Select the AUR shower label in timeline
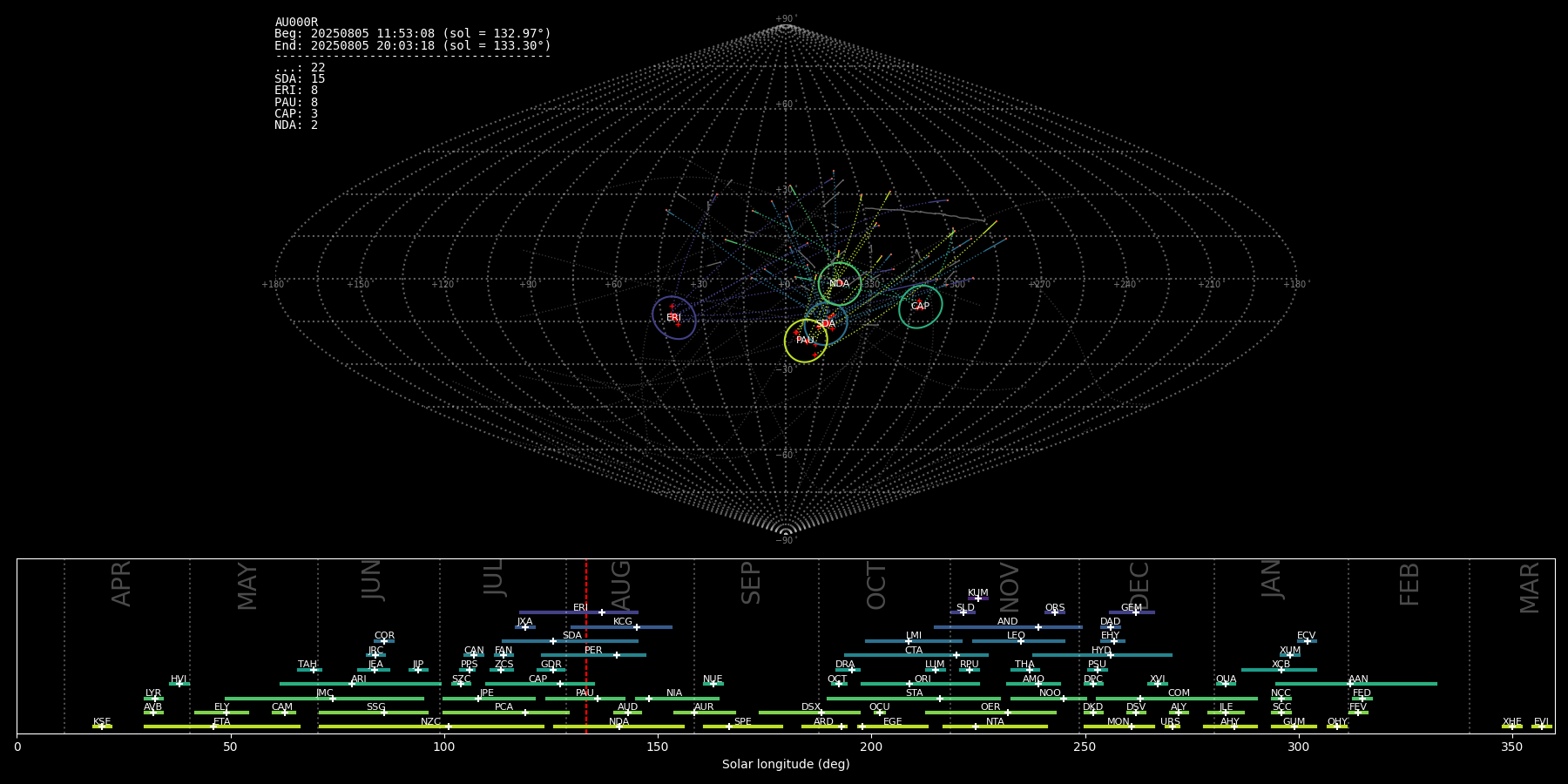The image size is (1568, 784). 704,707
